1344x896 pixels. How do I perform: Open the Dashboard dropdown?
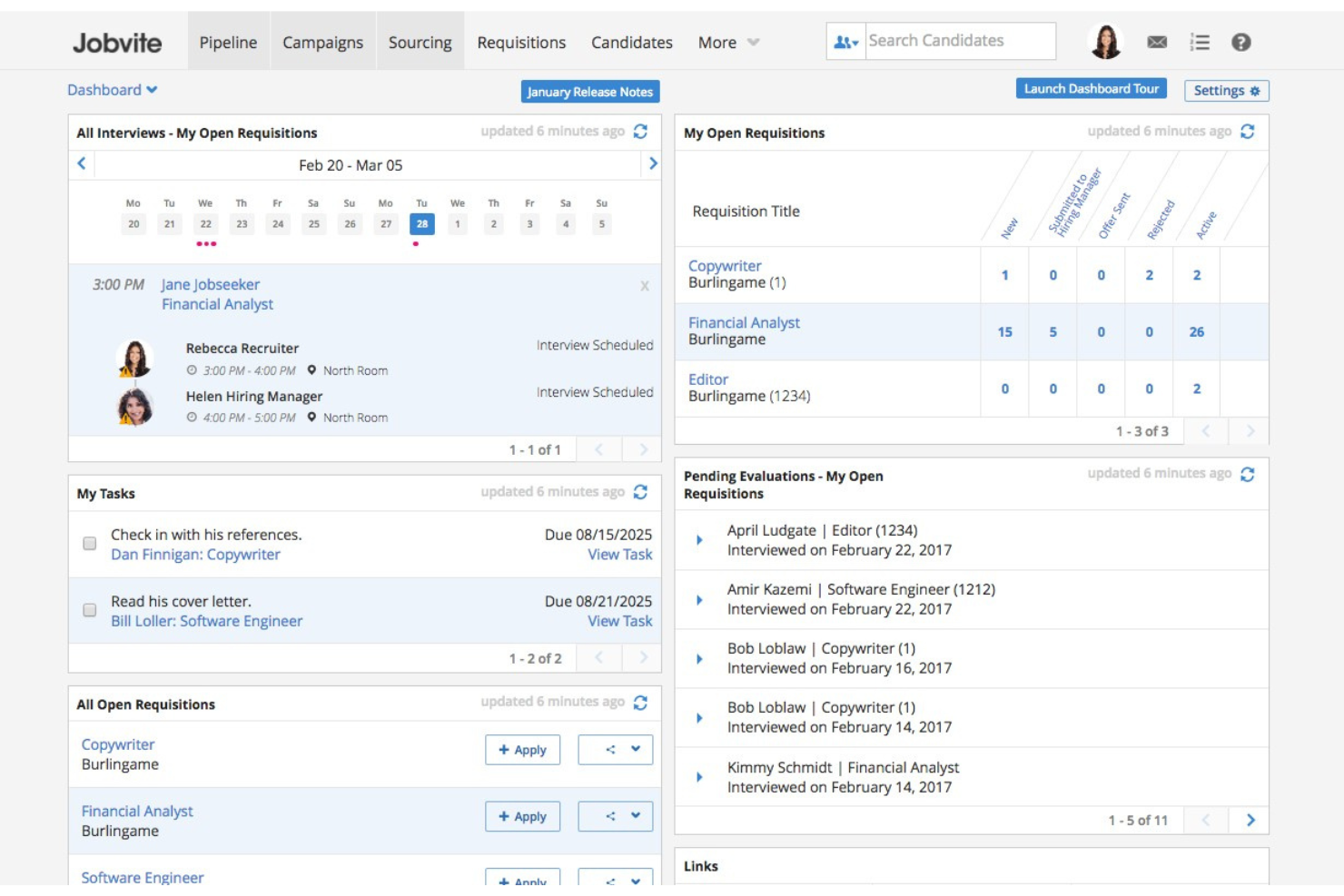[112, 90]
